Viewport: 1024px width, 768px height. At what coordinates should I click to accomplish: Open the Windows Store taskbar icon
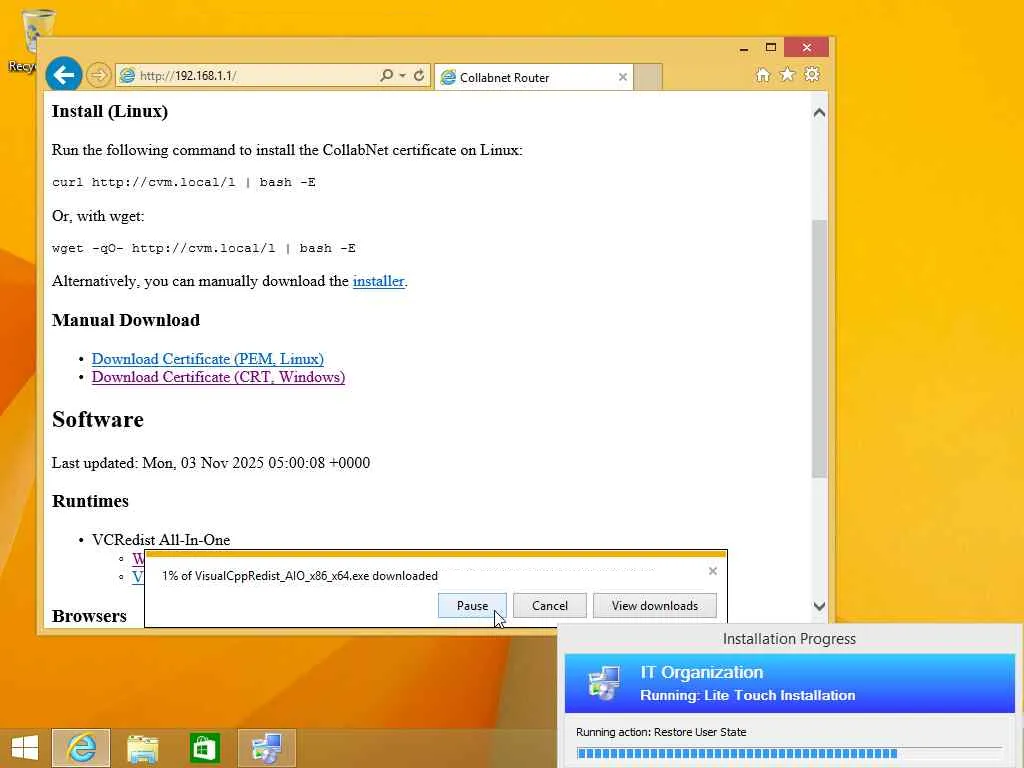click(204, 748)
